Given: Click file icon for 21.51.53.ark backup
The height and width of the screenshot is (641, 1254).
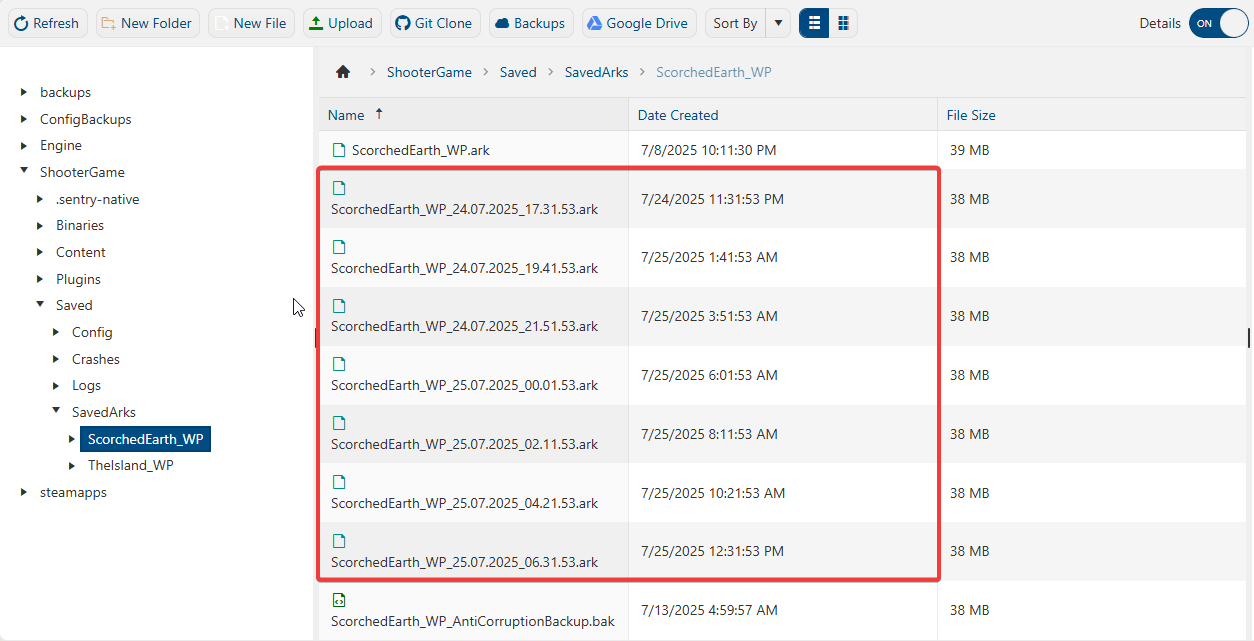Looking at the screenshot, I should click(338, 305).
